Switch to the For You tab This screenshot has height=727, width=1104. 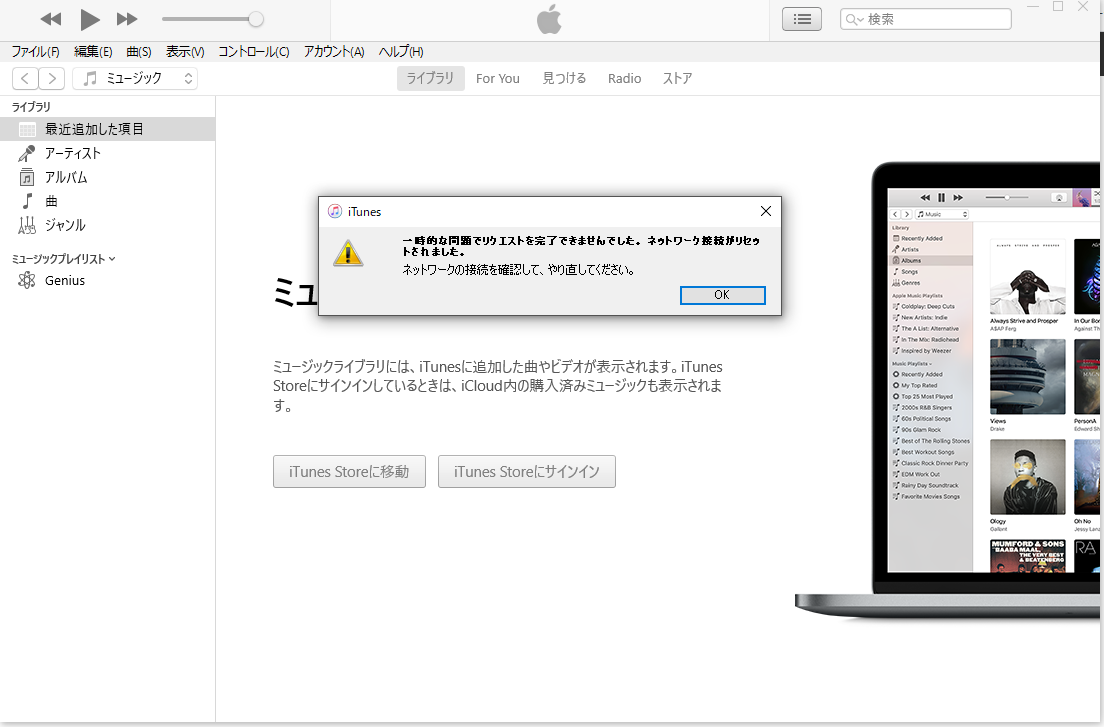pos(498,78)
